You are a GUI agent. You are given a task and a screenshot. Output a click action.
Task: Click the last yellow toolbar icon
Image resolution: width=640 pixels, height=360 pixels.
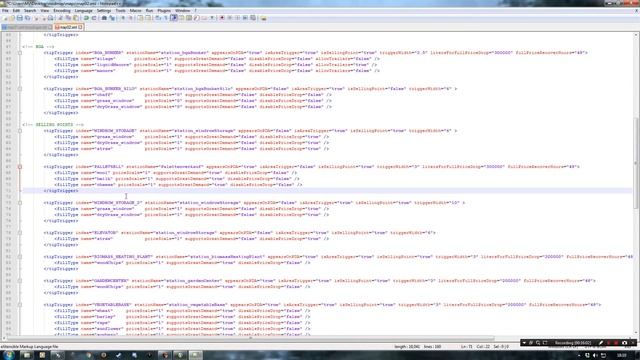coord(263,18)
